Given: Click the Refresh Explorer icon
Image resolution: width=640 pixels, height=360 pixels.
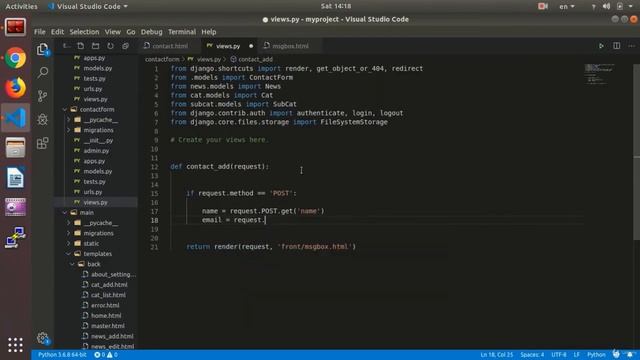Looking at the screenshot, I should [x=110, y=46].
